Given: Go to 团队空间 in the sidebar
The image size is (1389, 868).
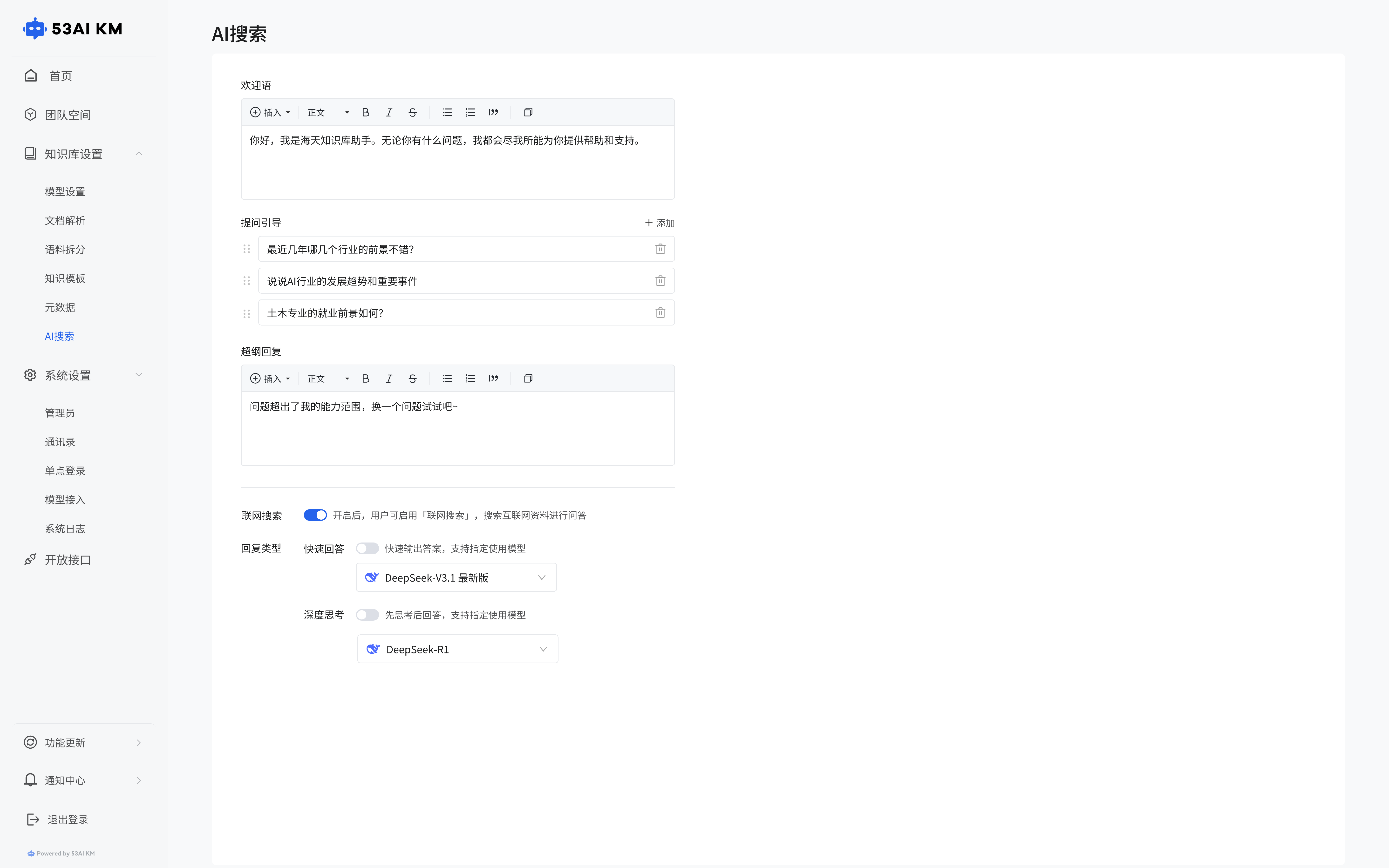Looking at the screenshot, I should coord(68,115).
